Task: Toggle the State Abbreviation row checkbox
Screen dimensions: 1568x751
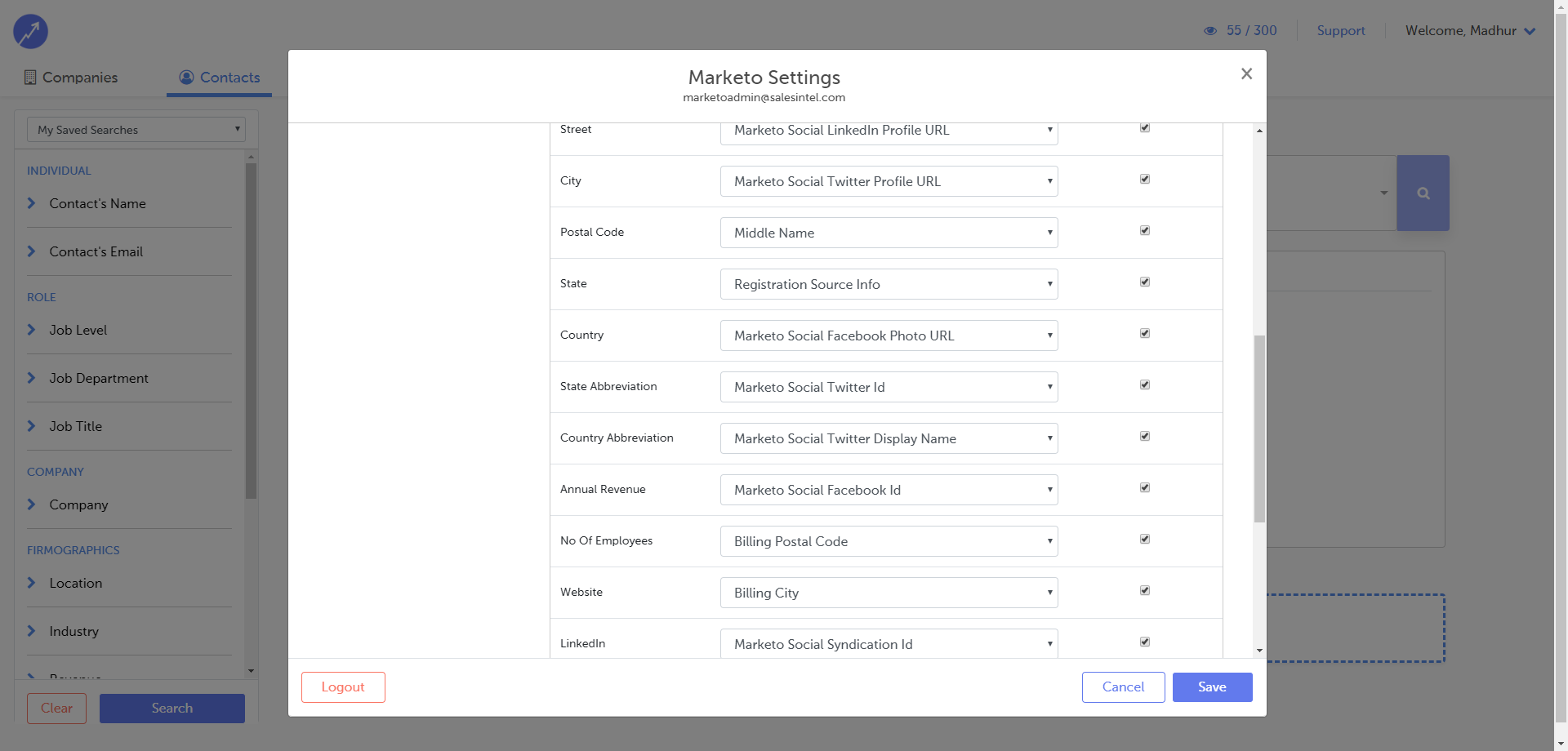Action: pyautogui.click(x=1145, y=385)
